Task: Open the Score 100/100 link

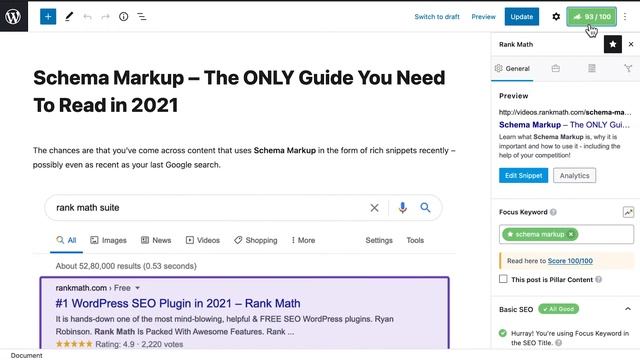Action: point(570,261)
